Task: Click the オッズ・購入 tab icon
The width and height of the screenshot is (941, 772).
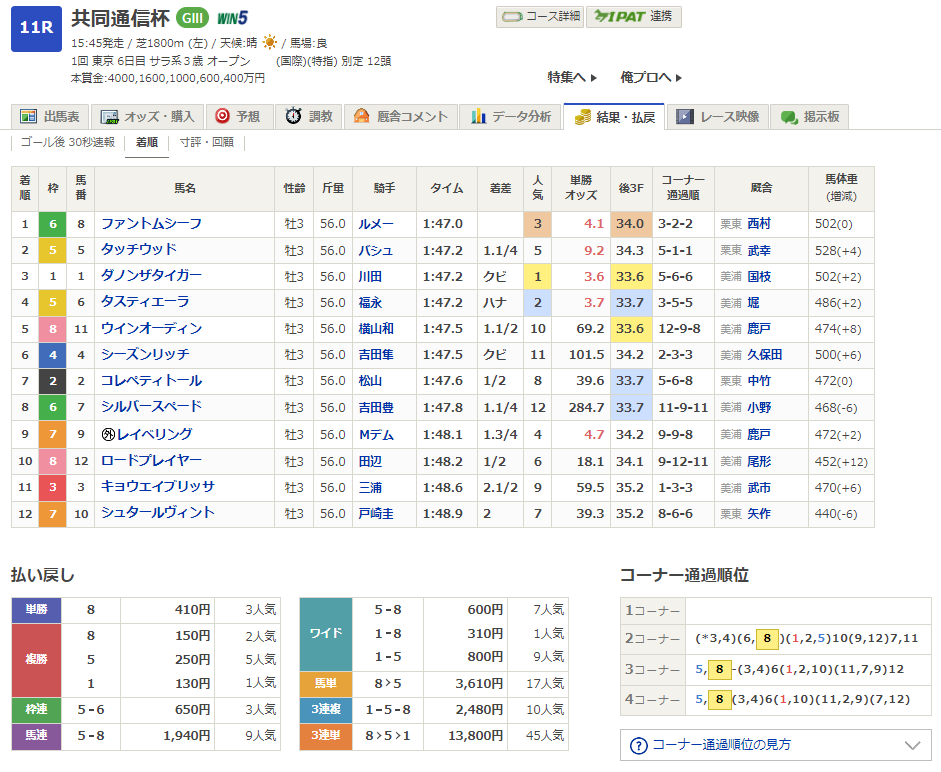Action: 109,117
